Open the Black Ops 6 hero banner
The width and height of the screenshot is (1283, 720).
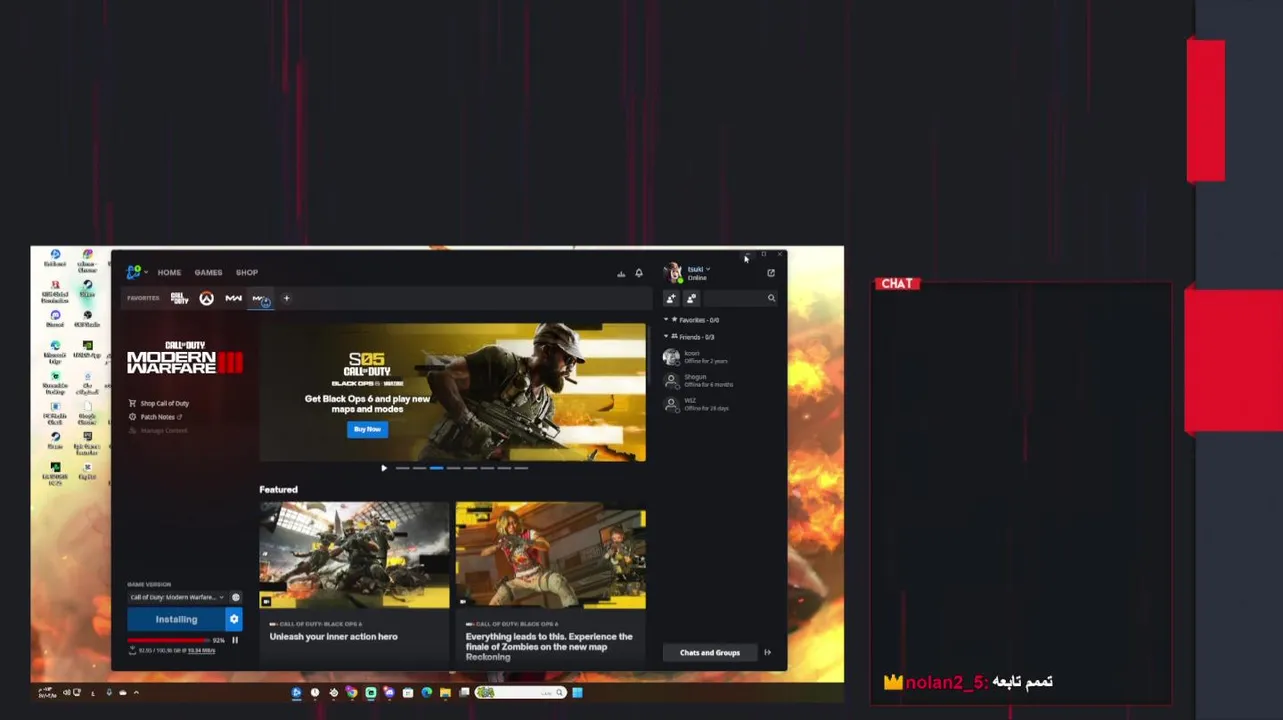[x=452, y=392]
